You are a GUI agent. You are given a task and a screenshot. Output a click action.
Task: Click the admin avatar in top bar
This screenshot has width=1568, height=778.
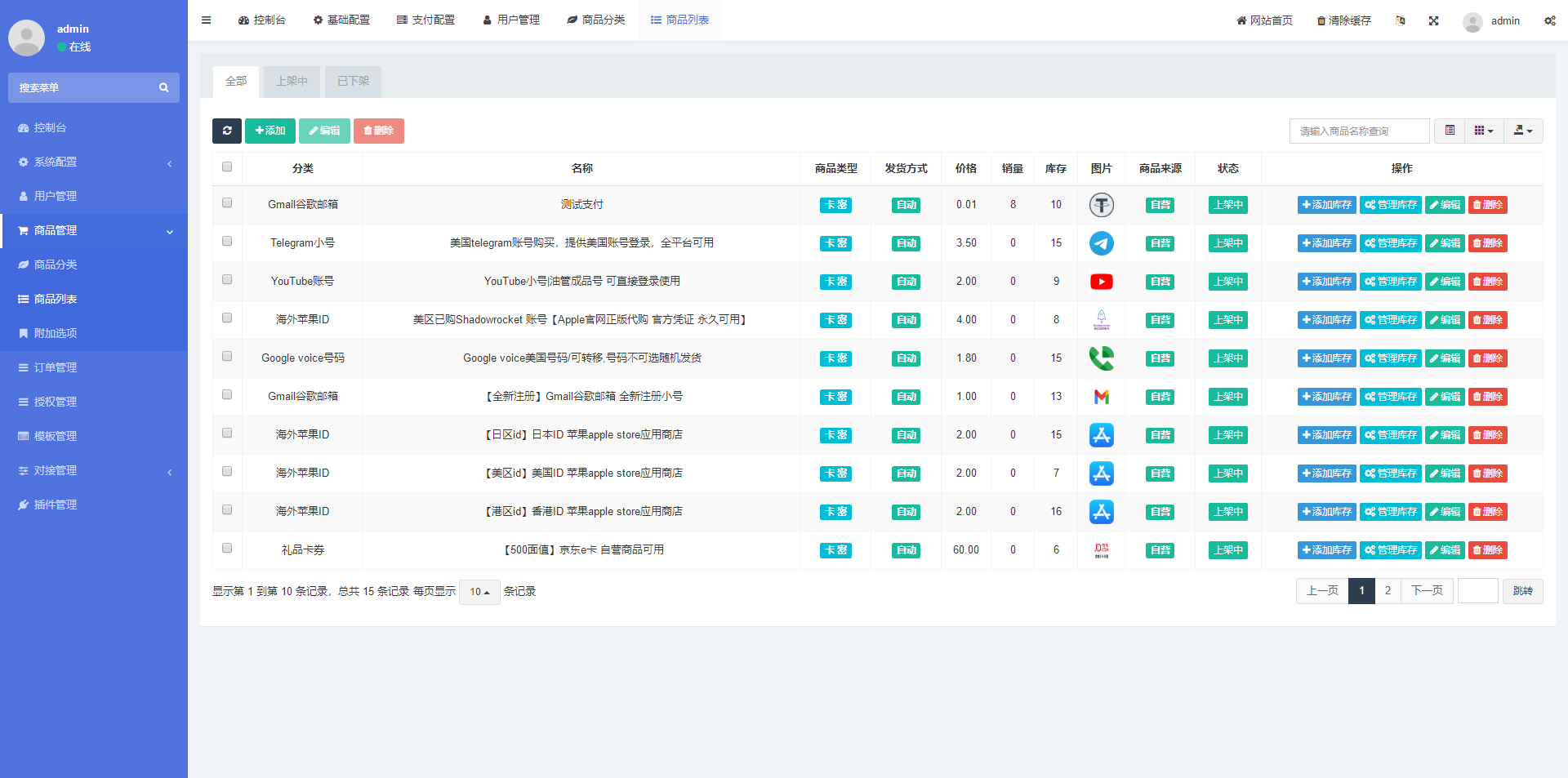pos(1472,21)
